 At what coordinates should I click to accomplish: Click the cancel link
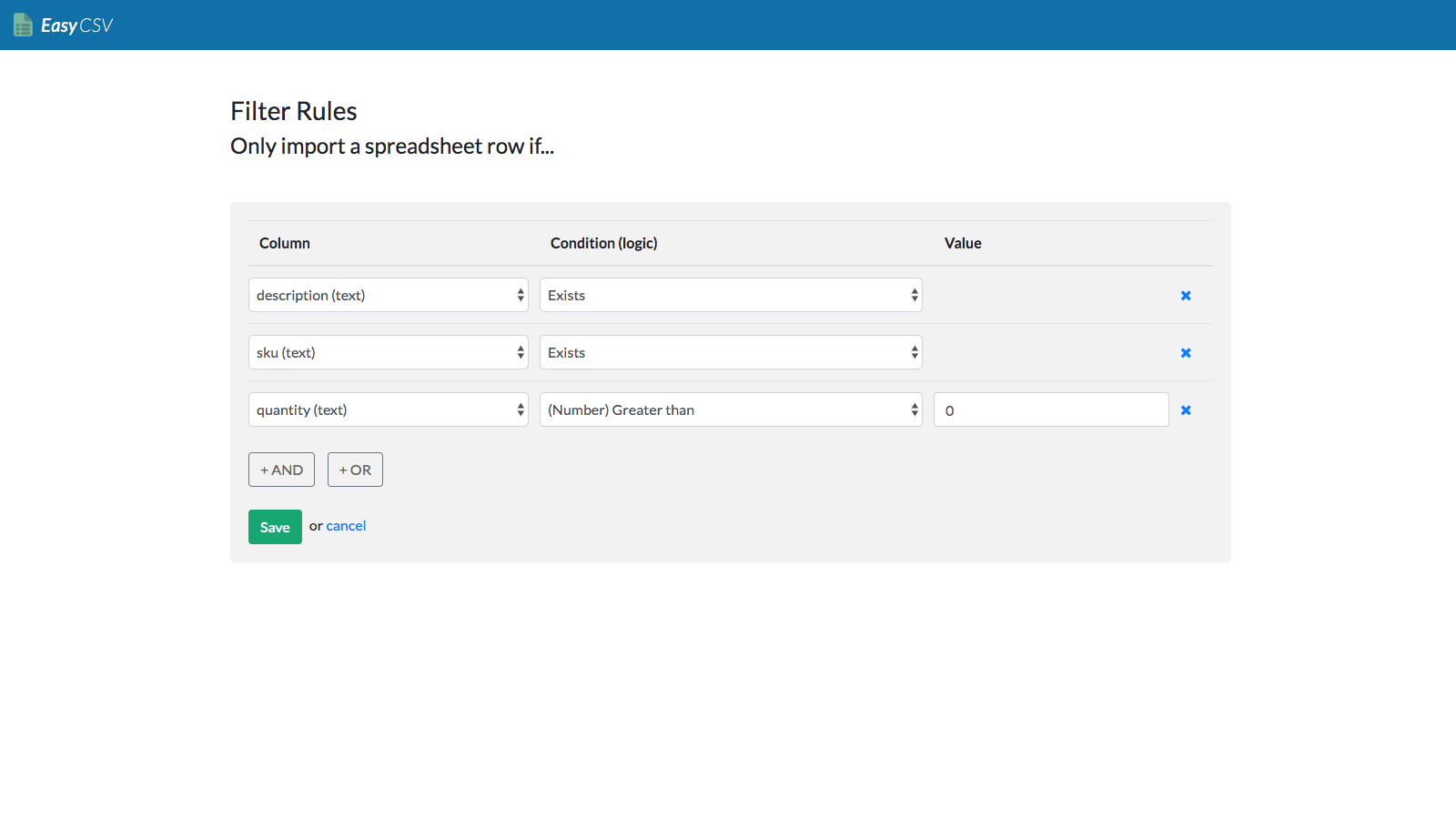click(346, 526)
